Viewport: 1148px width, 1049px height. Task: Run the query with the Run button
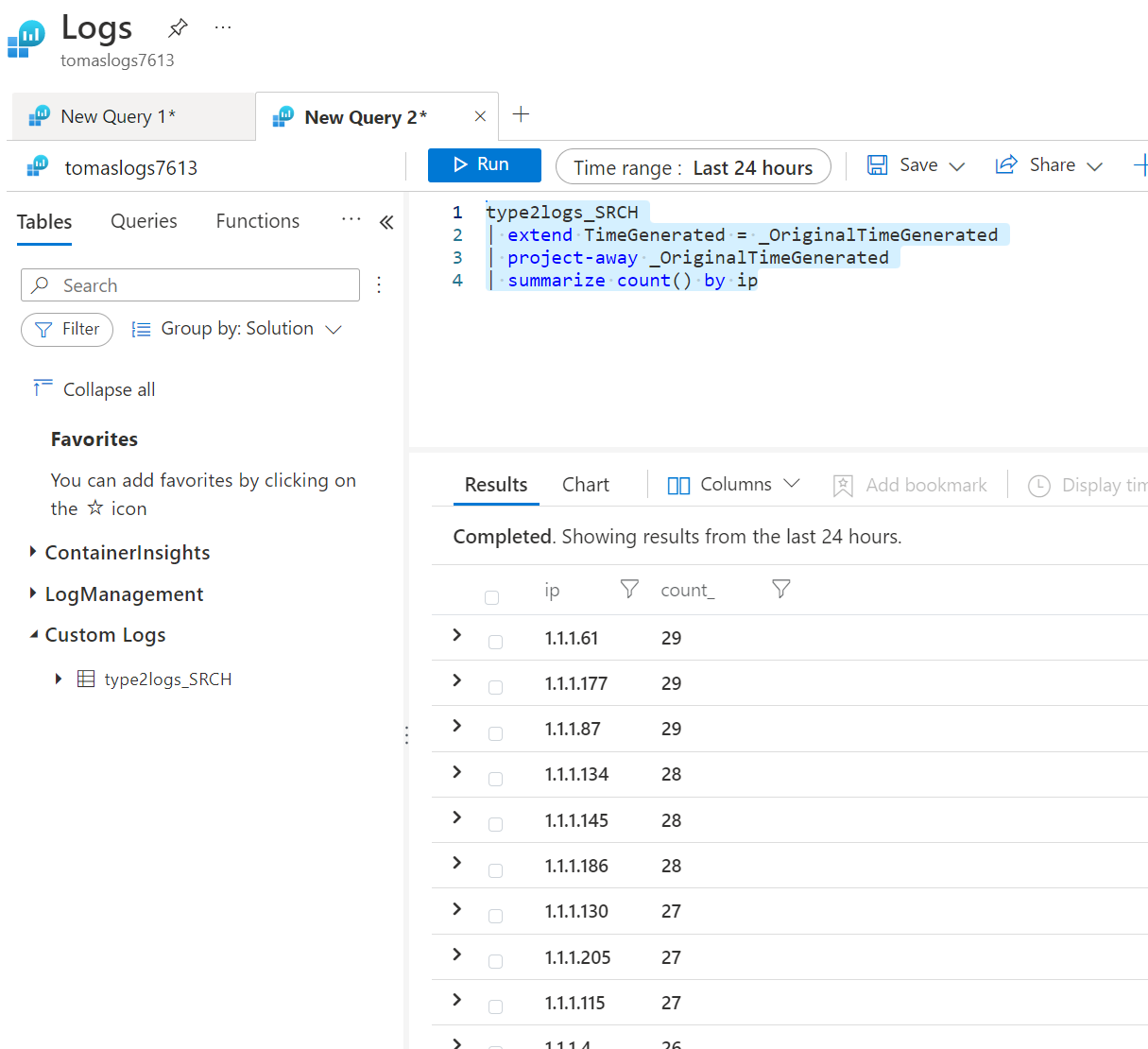tap(484, 164)
